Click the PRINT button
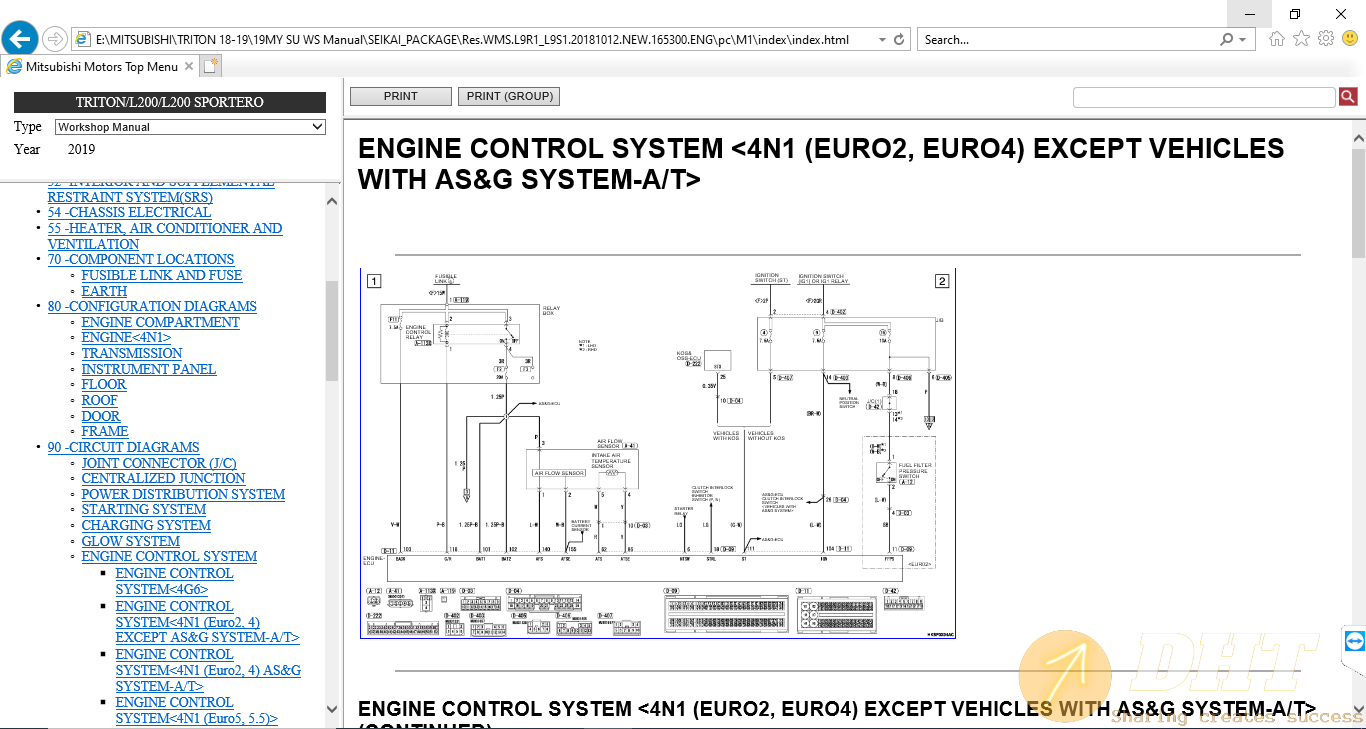This screenshot has height=729, width=1366. pos(400,96)
